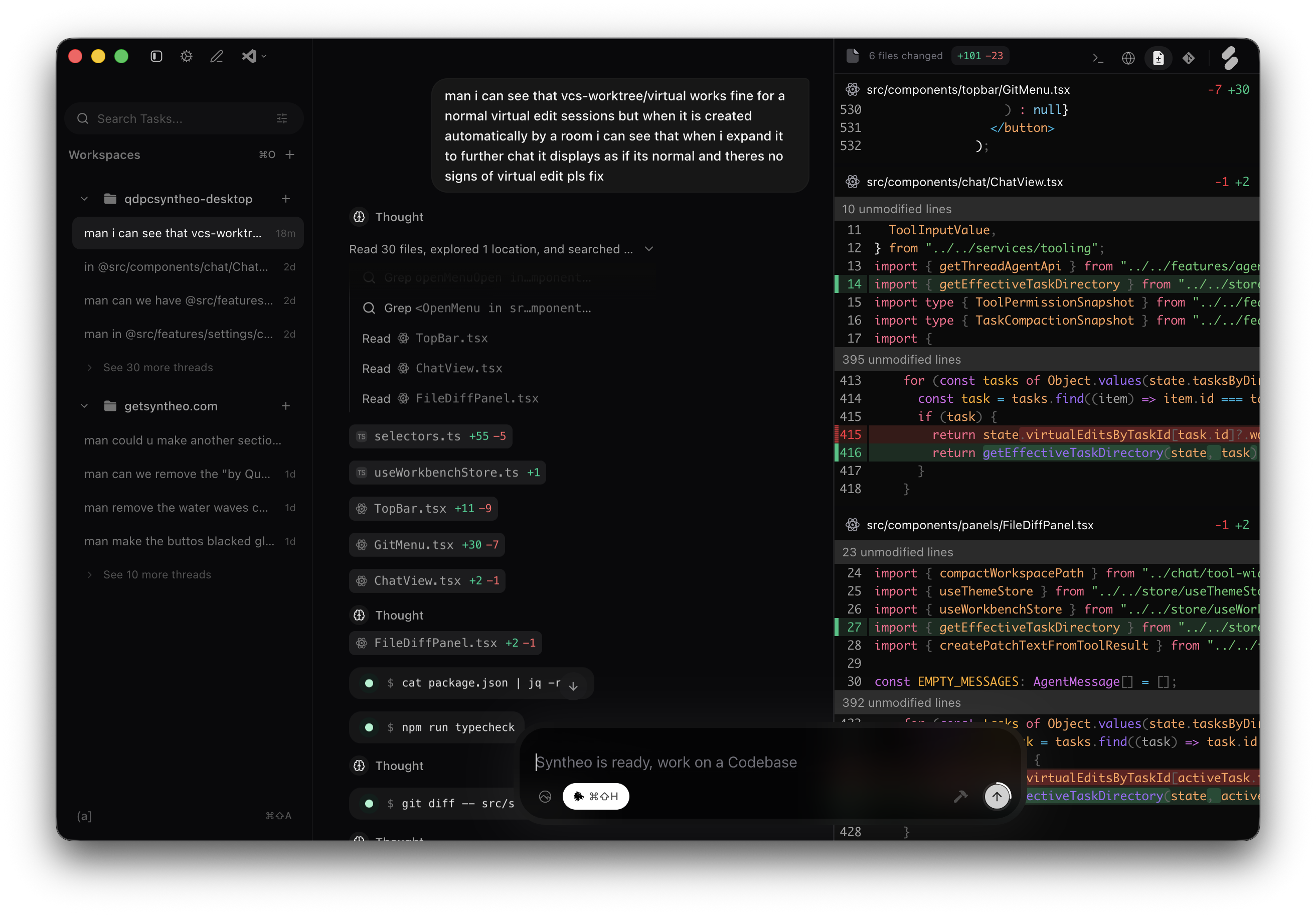Open settings gear in title bar
The image size is (1316, 915).
tap(186, 56)
